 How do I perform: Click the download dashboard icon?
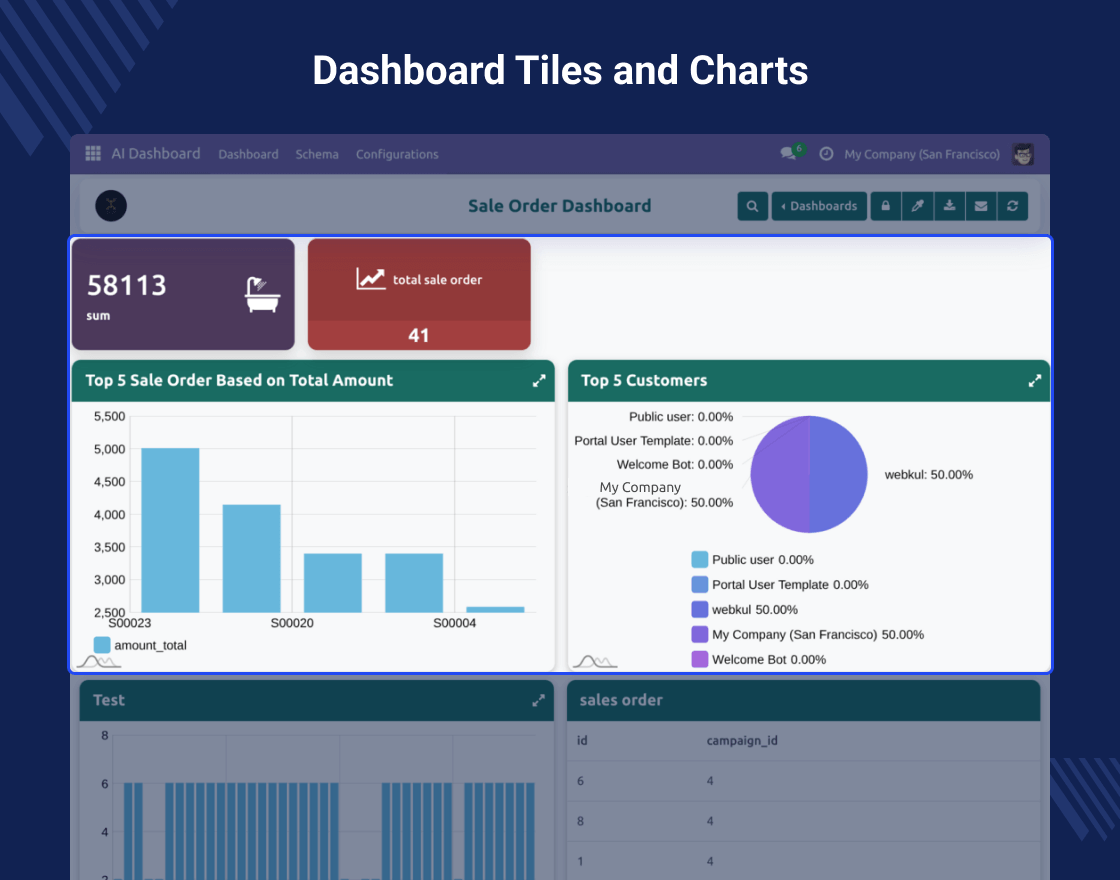949,206
